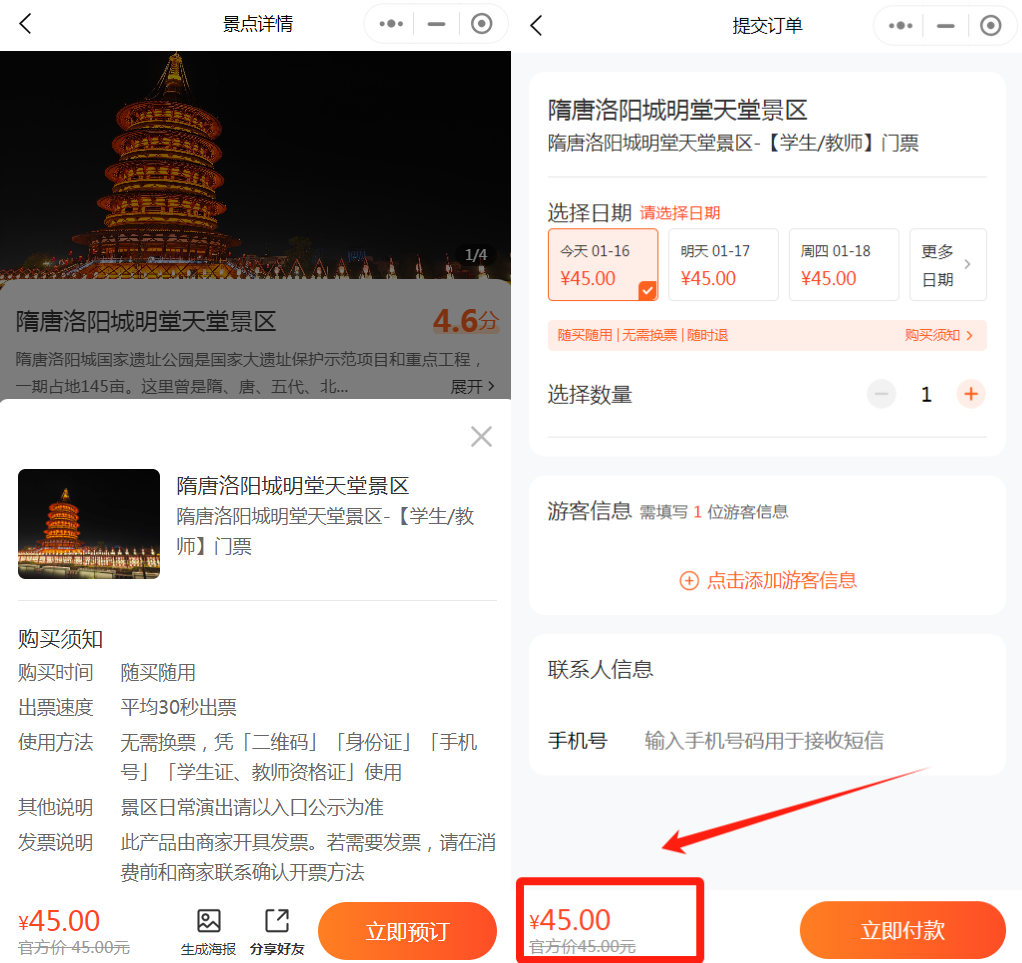The height and width of the screenshot is (963, 1022).
Task: Decrease ticket quantity with minus button
Action: (x=881, y=394)
